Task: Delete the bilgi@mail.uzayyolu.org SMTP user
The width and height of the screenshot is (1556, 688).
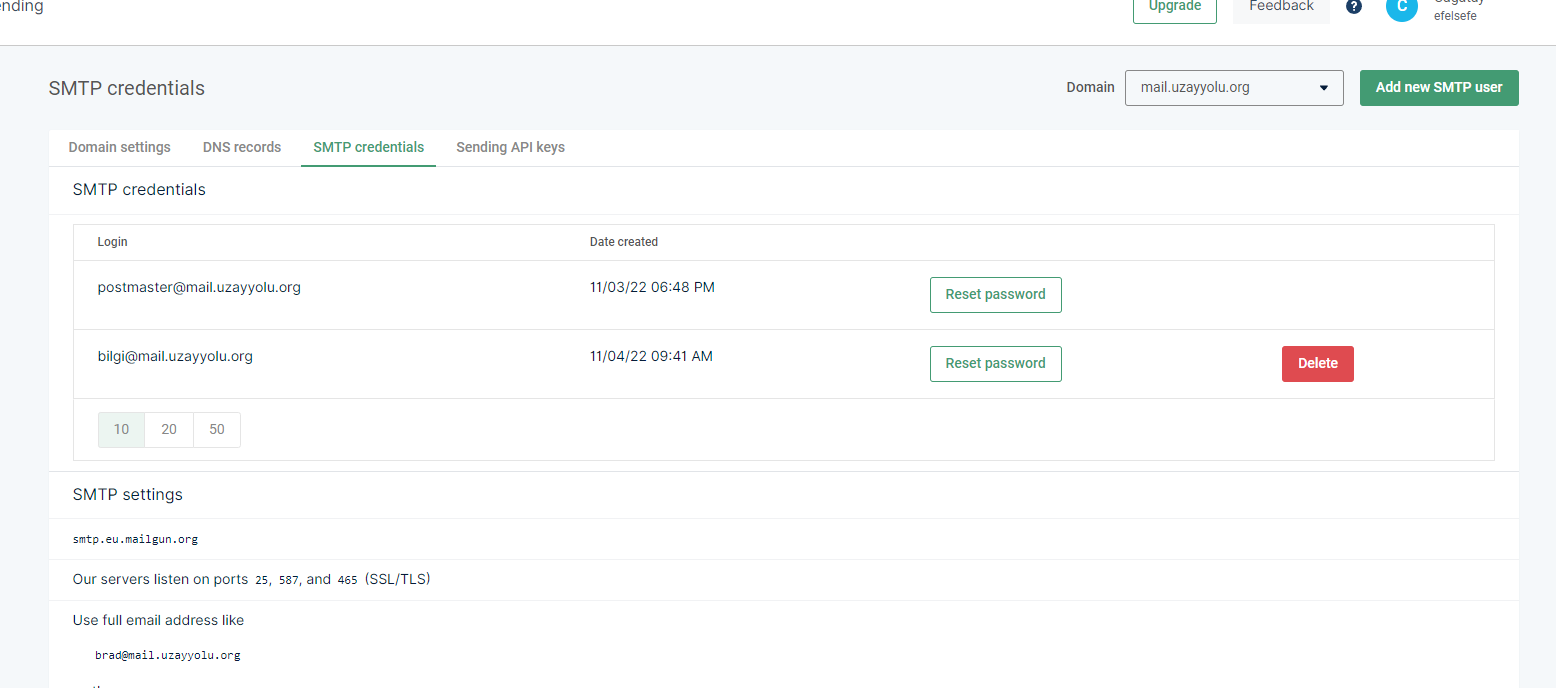Action: pyautogui.click(x=1317, y=364)
